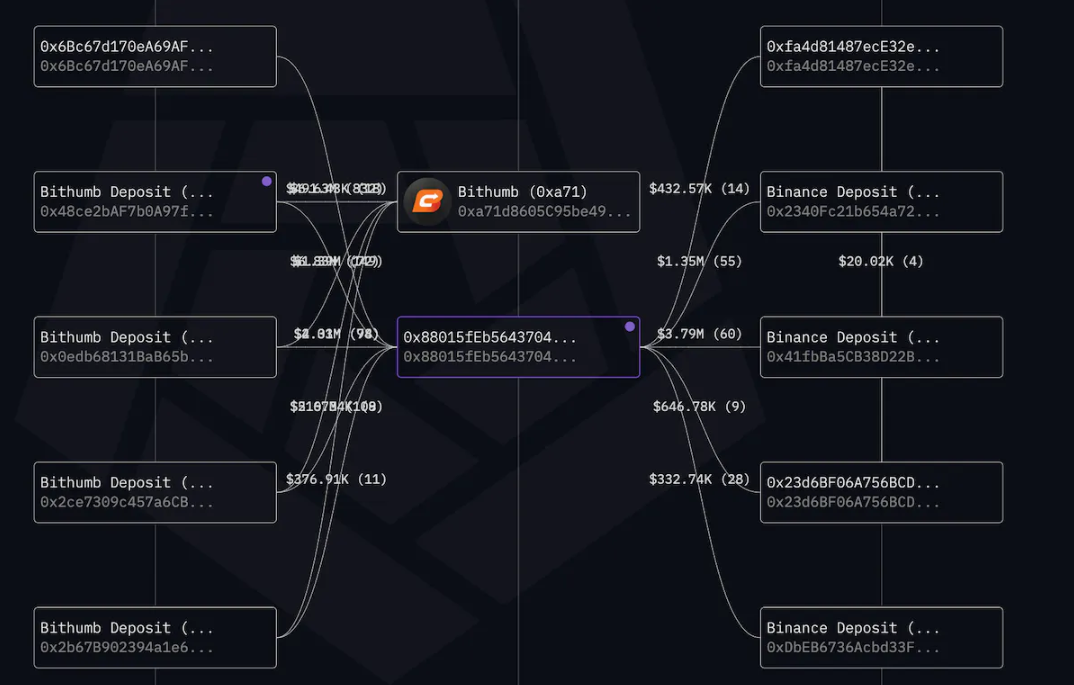Open Bithumb Deposit node 0x2ce7309c457a6CB
The width and height of the screenshot is (1074, 685).
pos(155,492)
